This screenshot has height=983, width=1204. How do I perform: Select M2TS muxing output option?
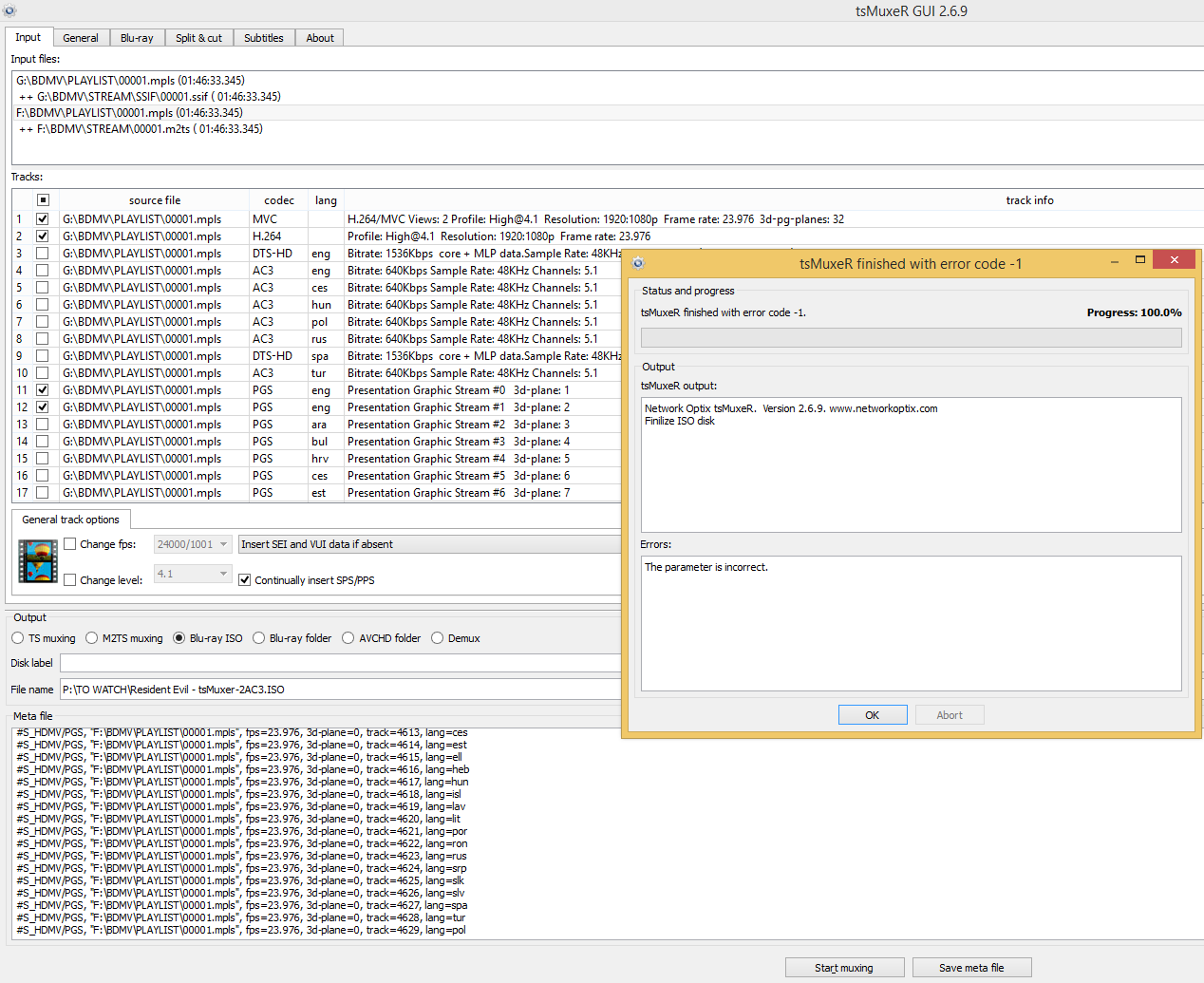tap(92, 638)
